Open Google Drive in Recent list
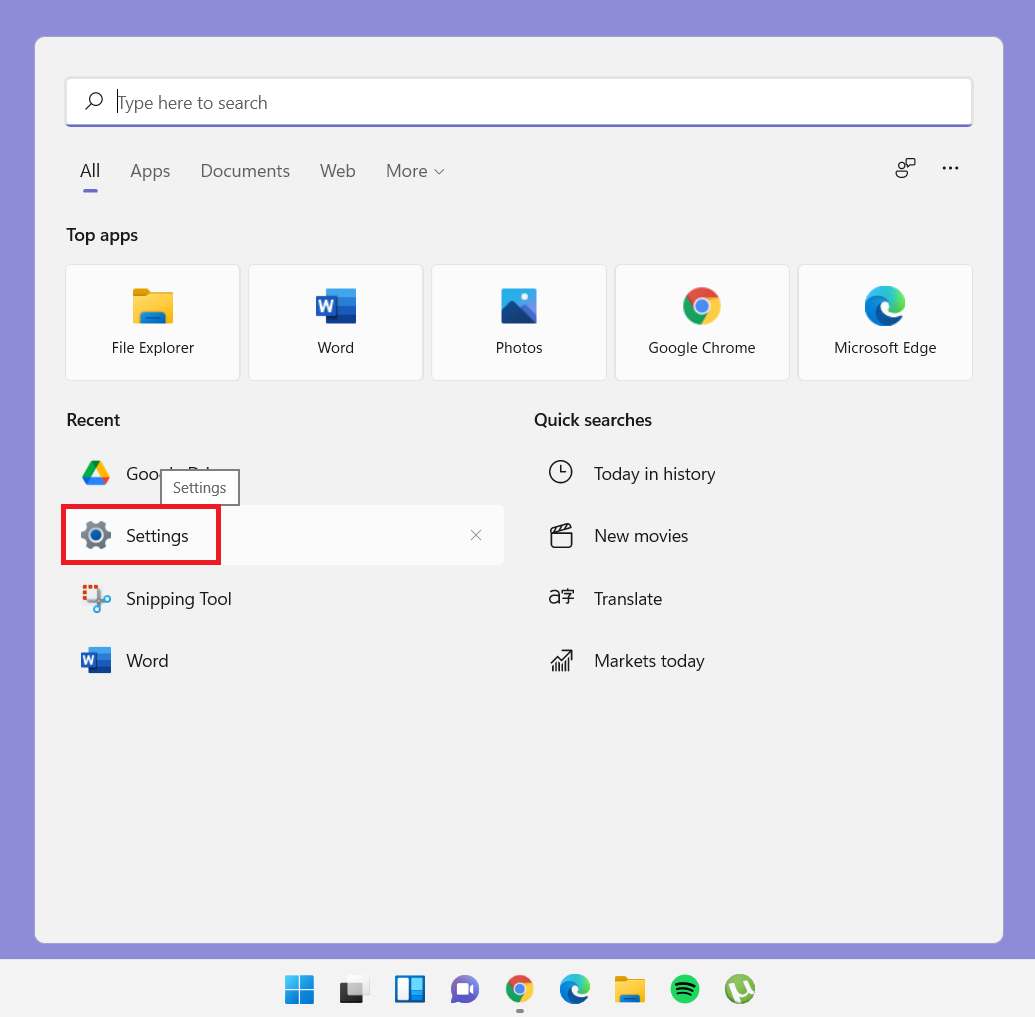The image size is (1035, 1017). (x=283, y=473)
